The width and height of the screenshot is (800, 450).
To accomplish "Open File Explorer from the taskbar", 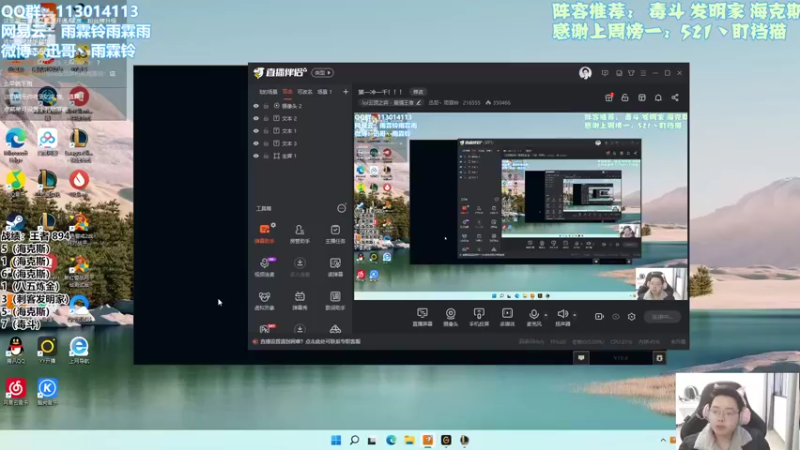I will coord(409,440).
